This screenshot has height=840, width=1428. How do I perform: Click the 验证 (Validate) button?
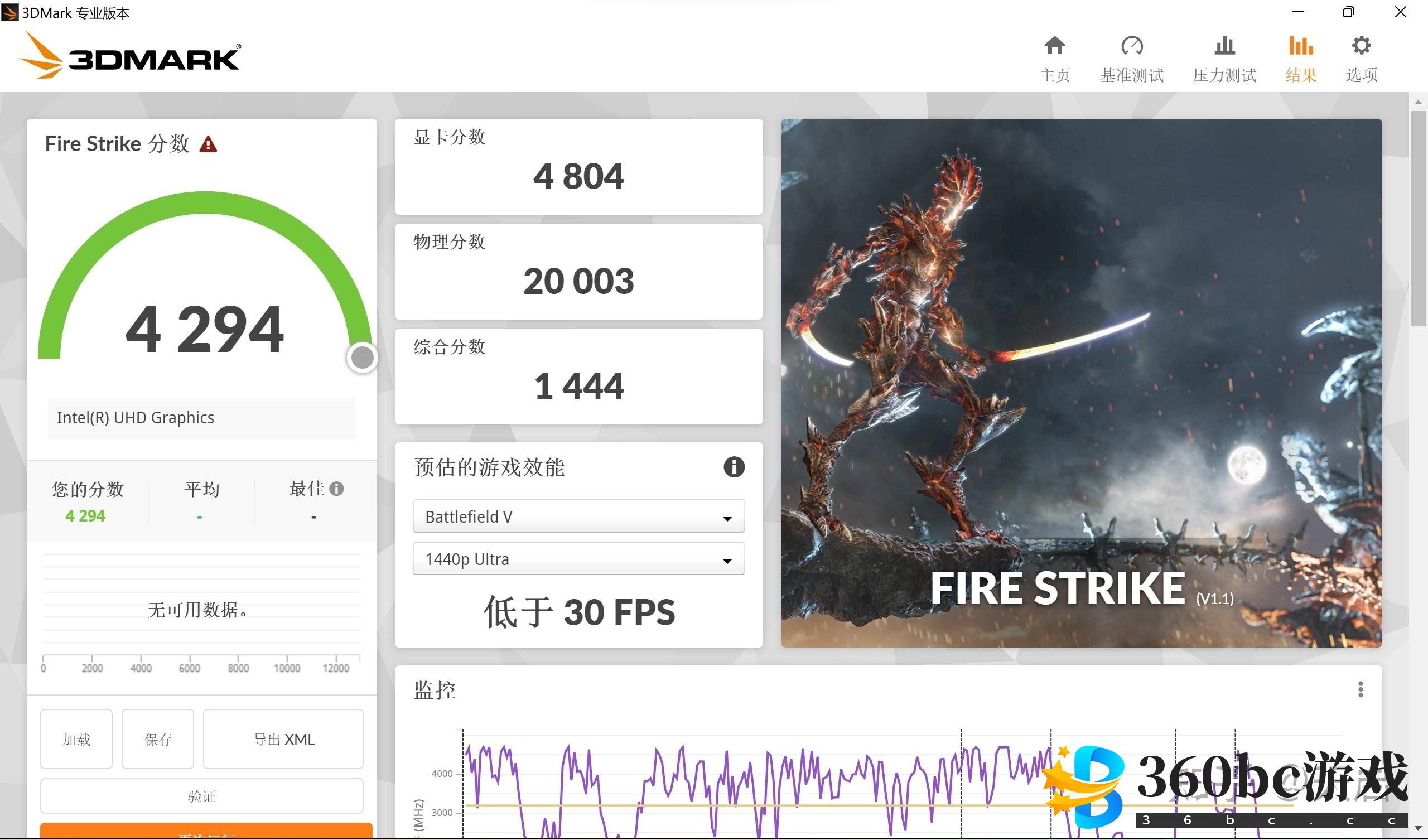click(x=202, y=796)
